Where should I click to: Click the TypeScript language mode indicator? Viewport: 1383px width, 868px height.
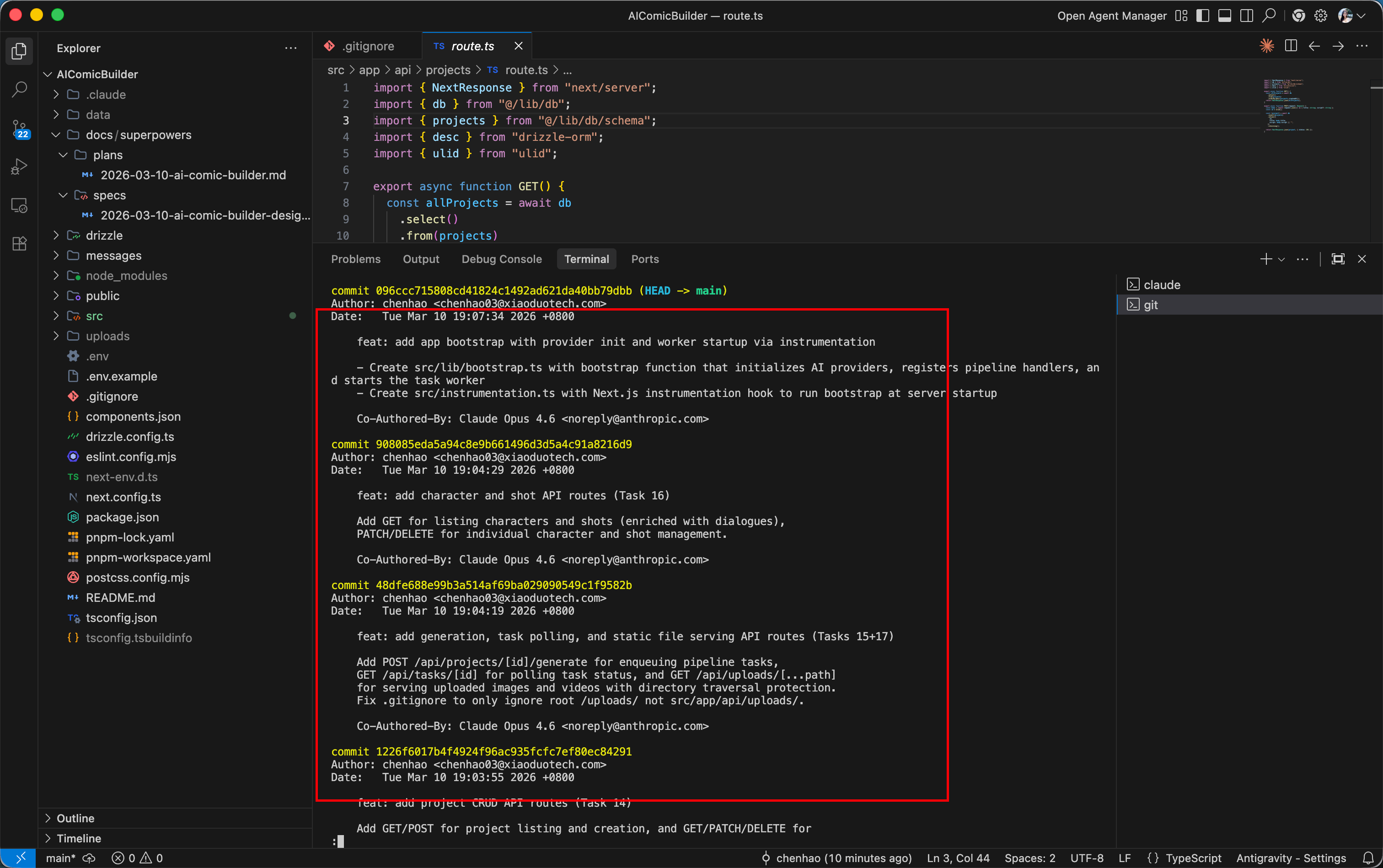[x=1193, y=857]
